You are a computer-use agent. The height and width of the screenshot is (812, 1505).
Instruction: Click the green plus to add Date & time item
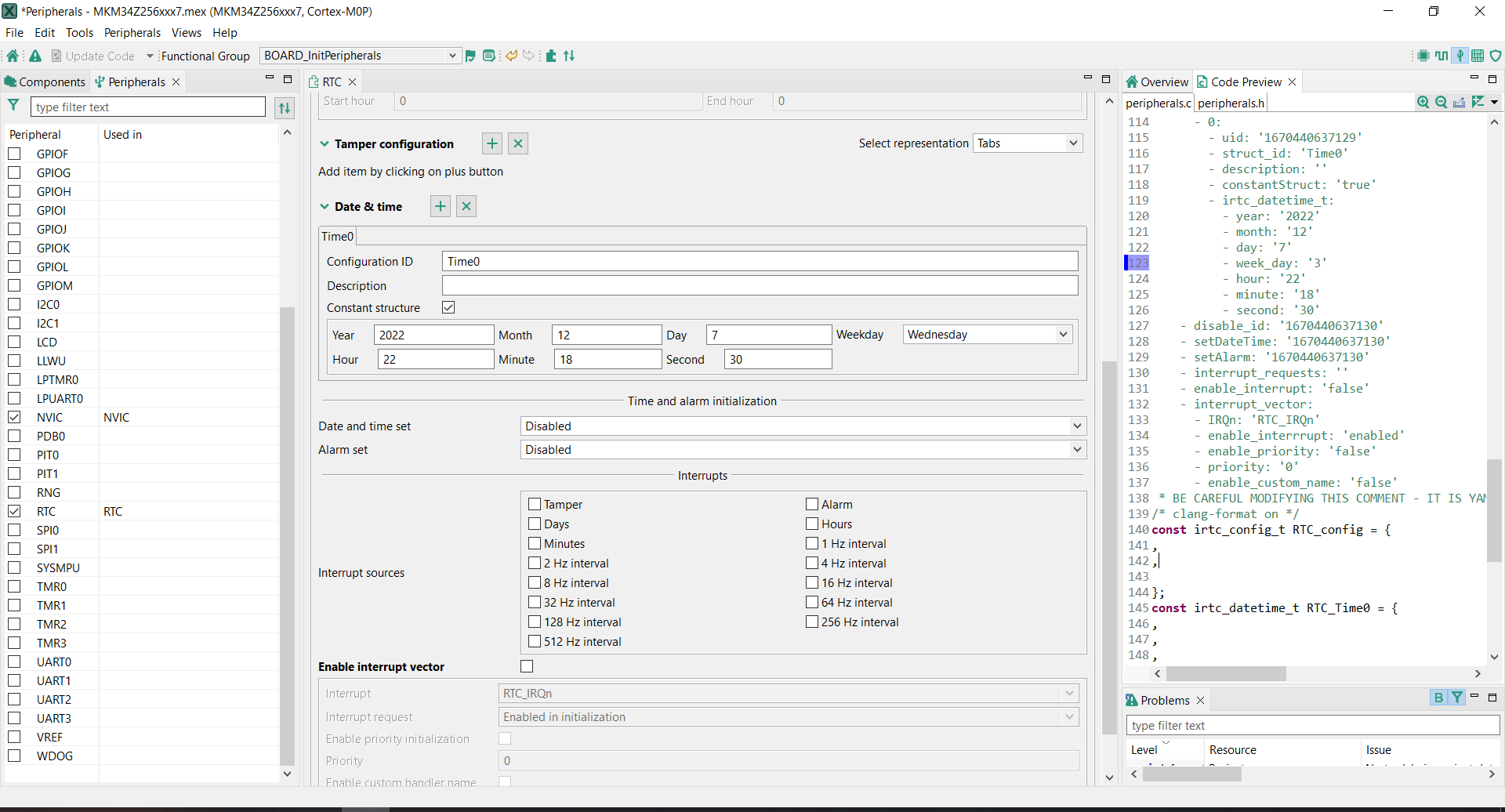441,206
